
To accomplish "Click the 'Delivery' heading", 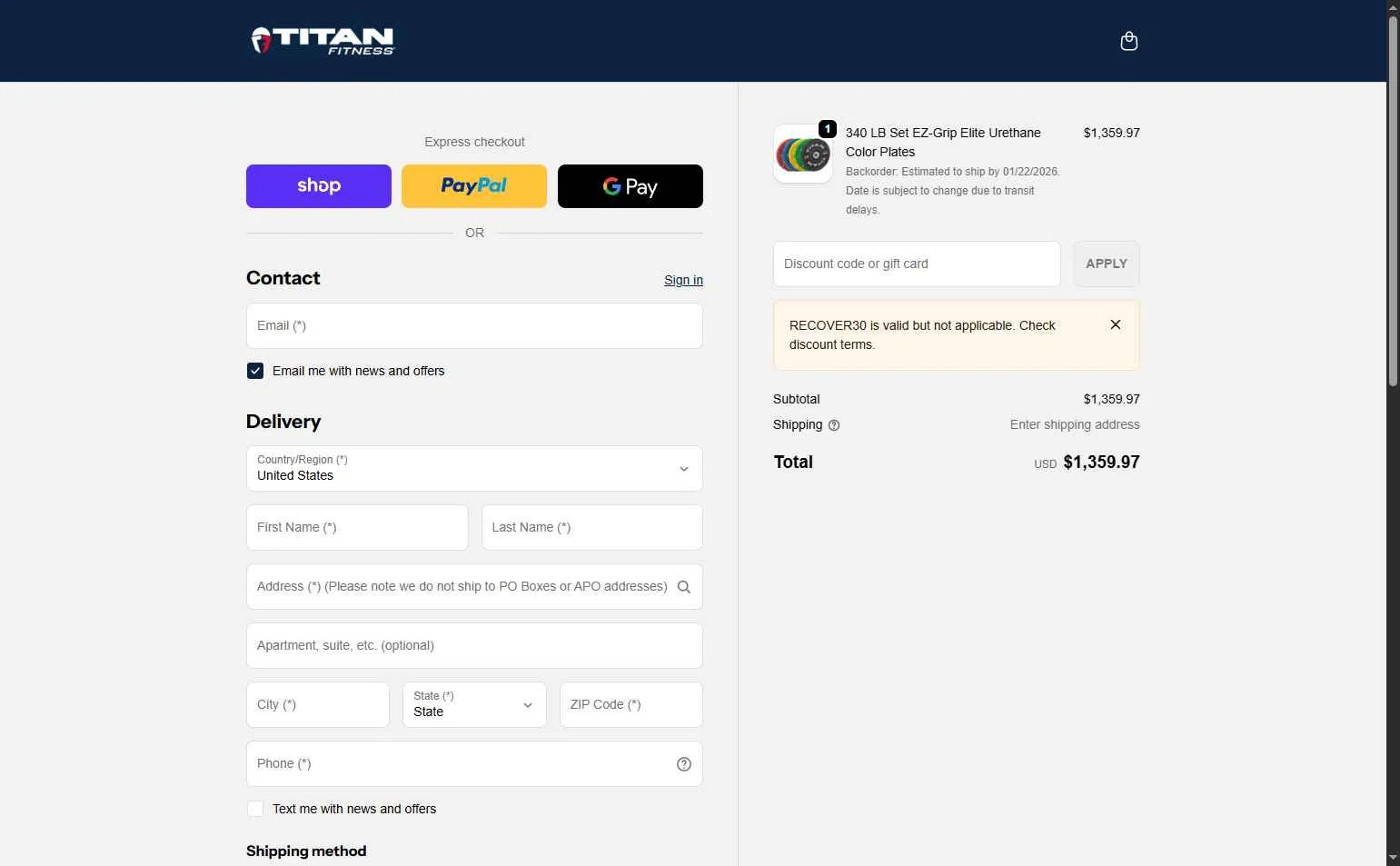I will 283,422.
